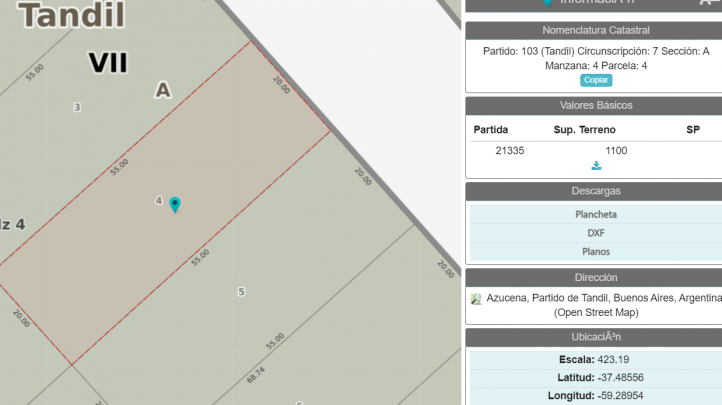Screen dimensions: 722x405
Task: Open the Plancheta download
Action: 596,214
